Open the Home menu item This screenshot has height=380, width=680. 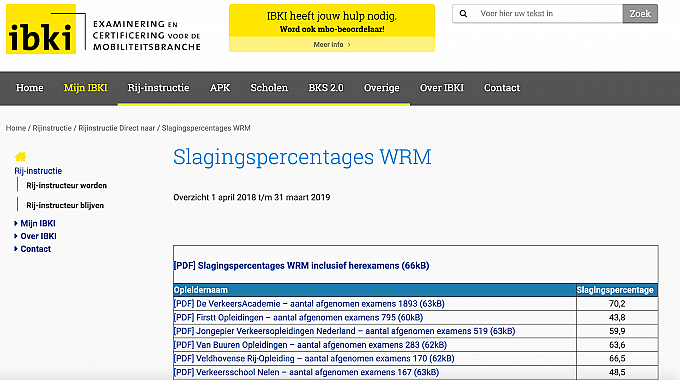coord(29,88)
